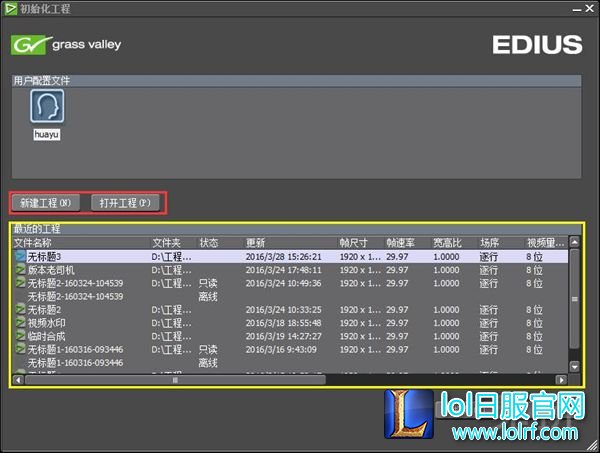Select the 无标题2 project entry
Screen dimensions: 600x453
click(290, 310)
